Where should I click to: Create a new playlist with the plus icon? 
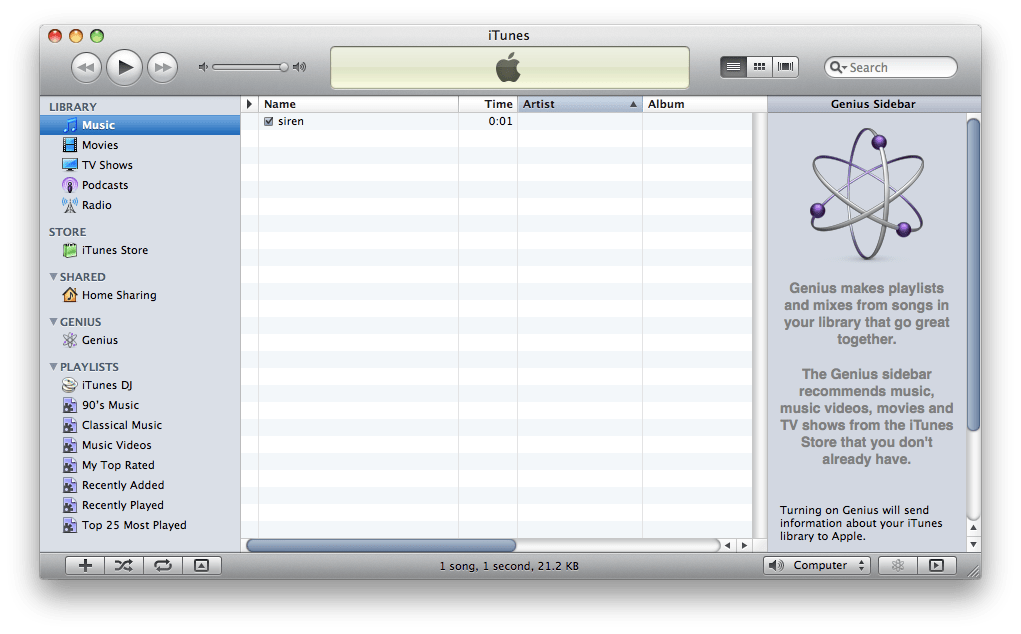coord(84,565)
